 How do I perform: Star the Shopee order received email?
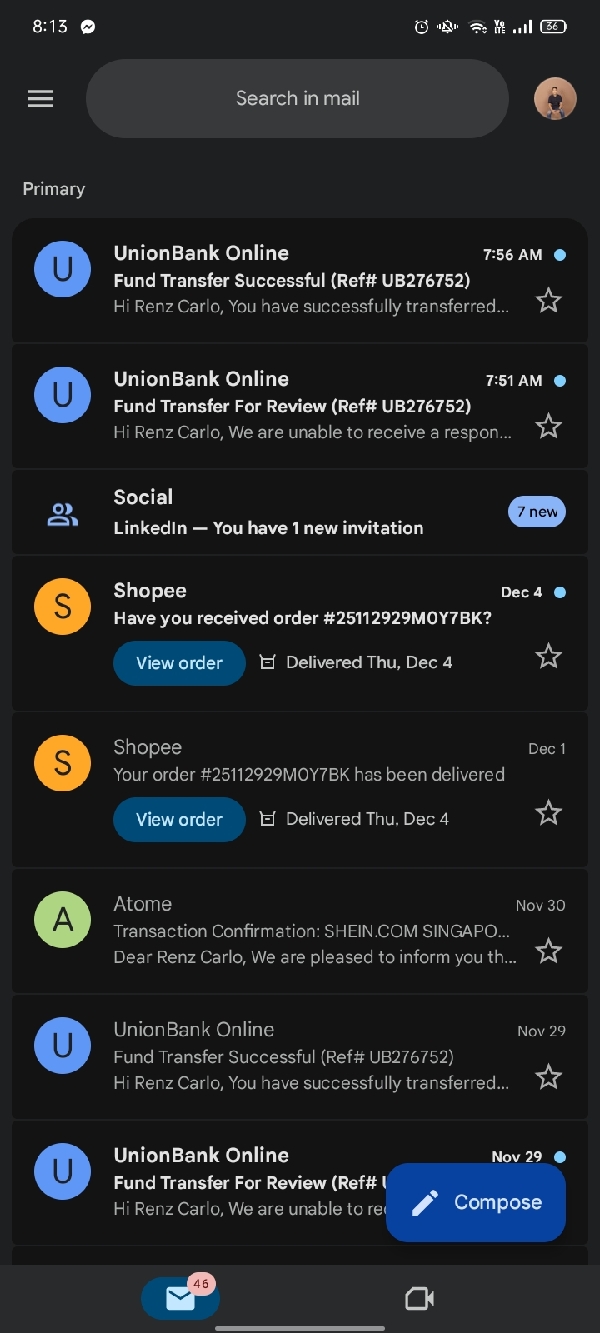[x=548, y=656]
